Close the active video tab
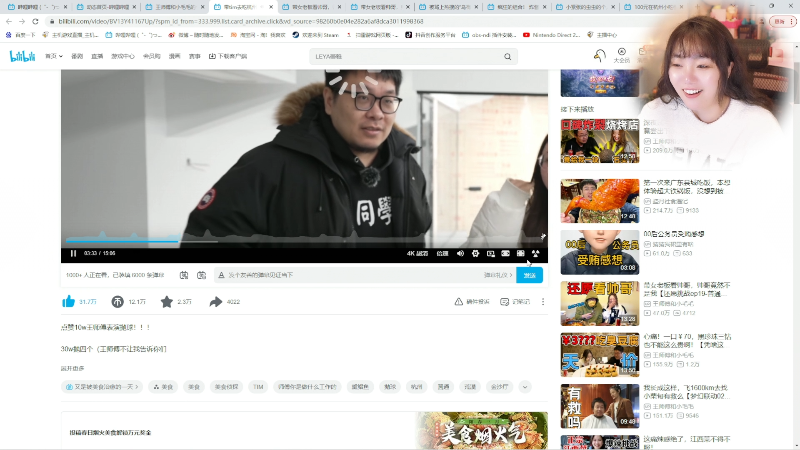Screen dimensions: 800x450 [x=271, y=7]
